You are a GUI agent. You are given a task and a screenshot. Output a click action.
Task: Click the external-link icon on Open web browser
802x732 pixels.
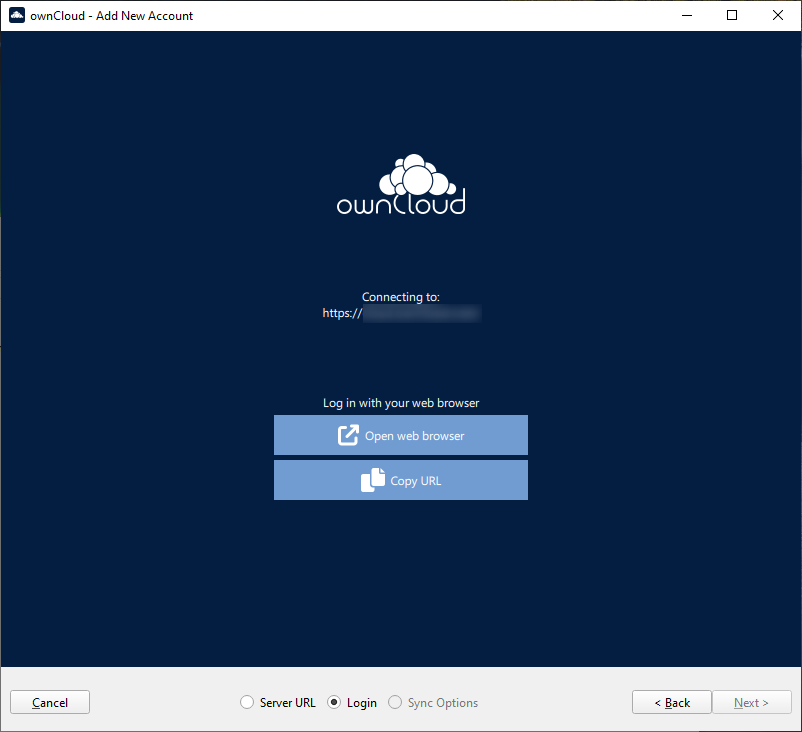348,436
